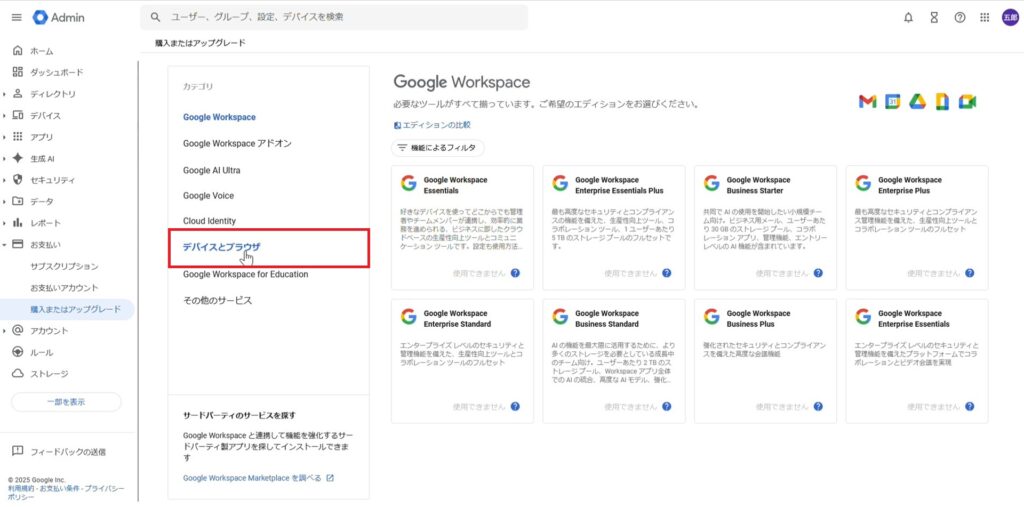This screenshot has width=1024, height=507.
Task: Click the notifications bell icon
Action: [908, 17]
